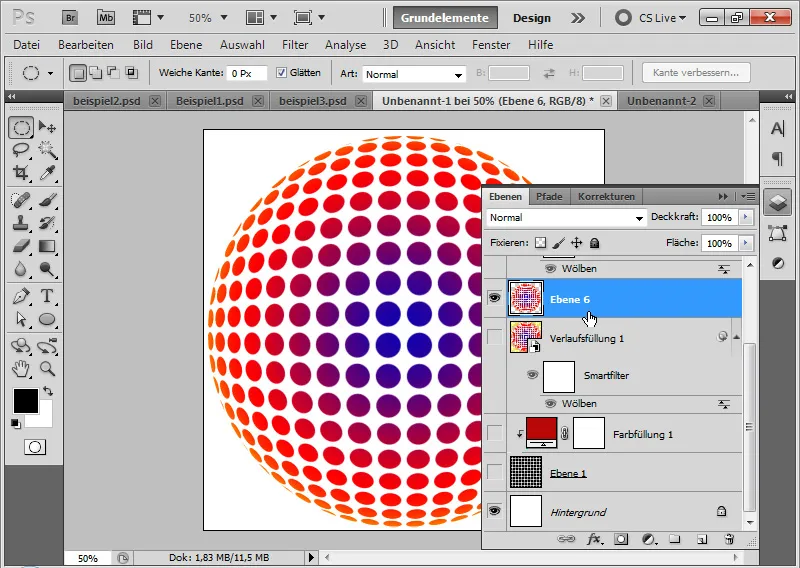Toggle lock all for layer
This screenshot has width=800, height=568.
(x=594, y=243)
